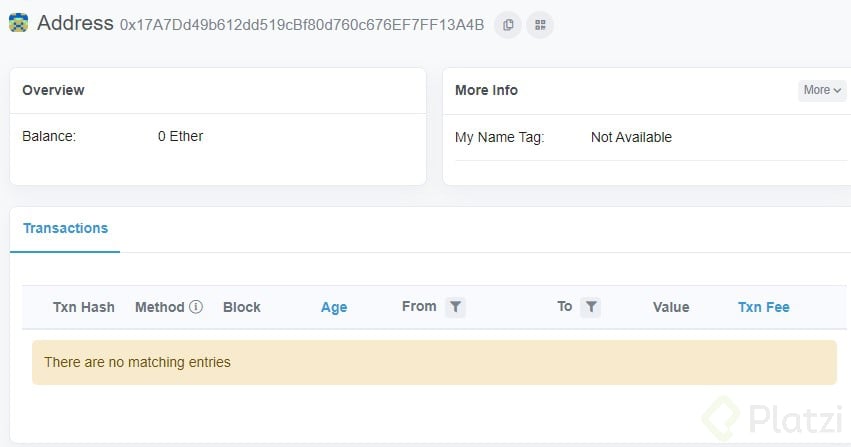Screen dimensions: 851x447
Task: Switch to the Transactions tab
Action: [65, 228]
